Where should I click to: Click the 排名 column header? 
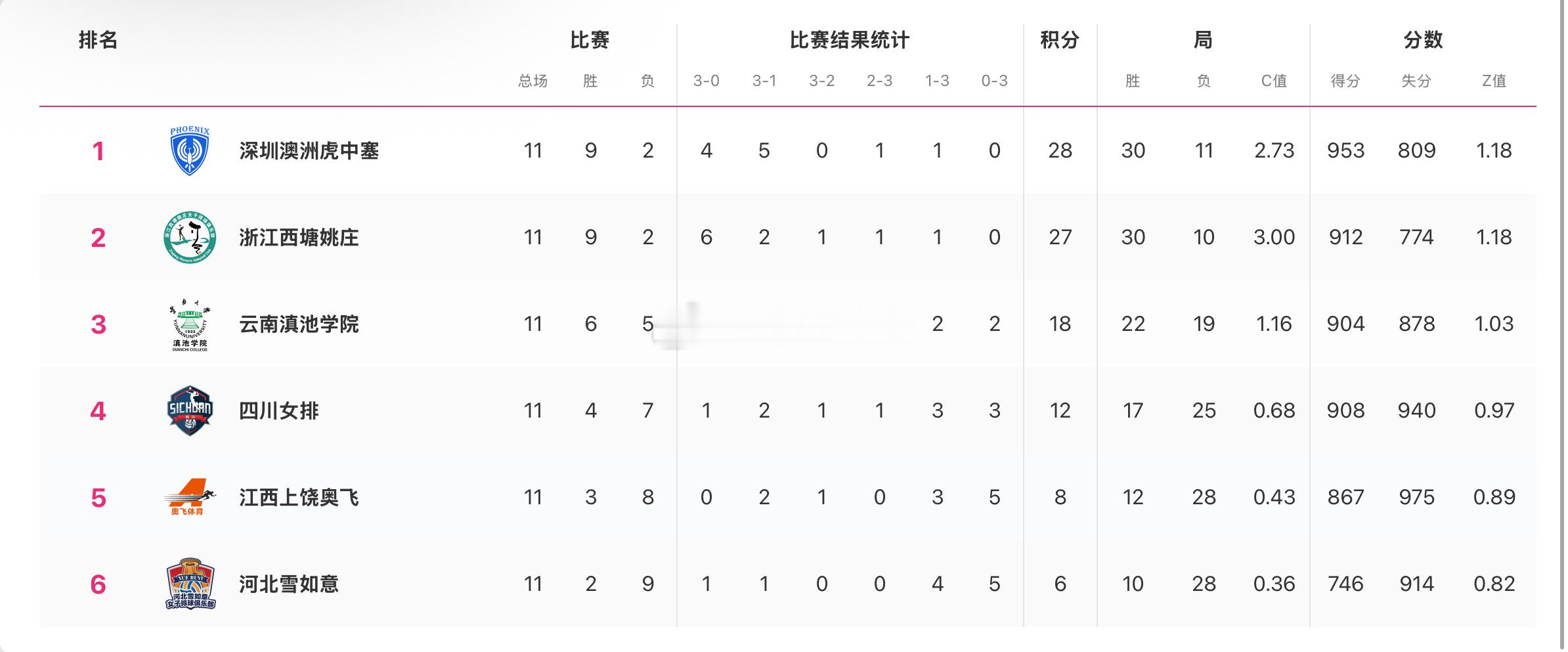click(98, 40)
